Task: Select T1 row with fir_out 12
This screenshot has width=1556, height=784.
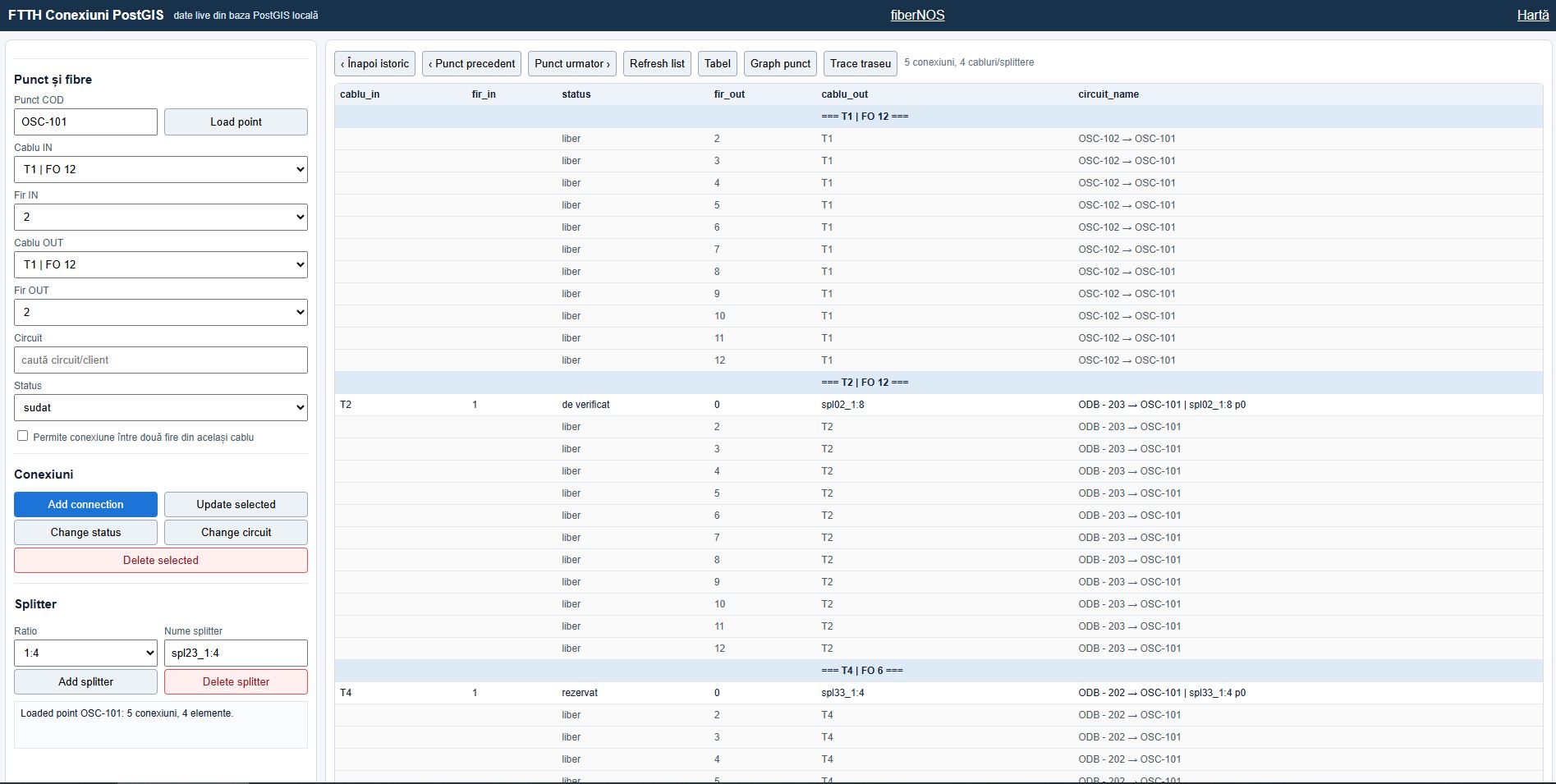Action: (x=939, y=360)
